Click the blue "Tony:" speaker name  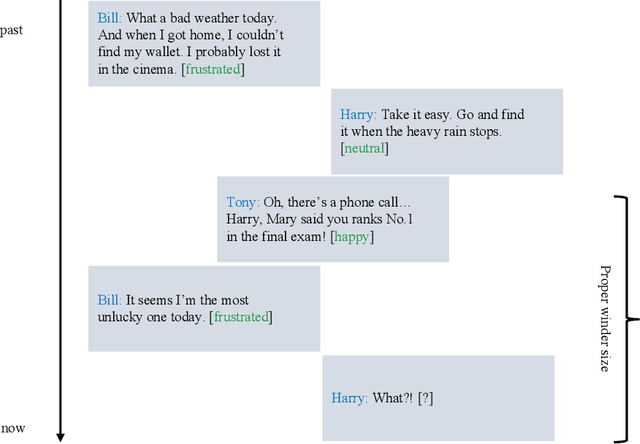[243, 203]
